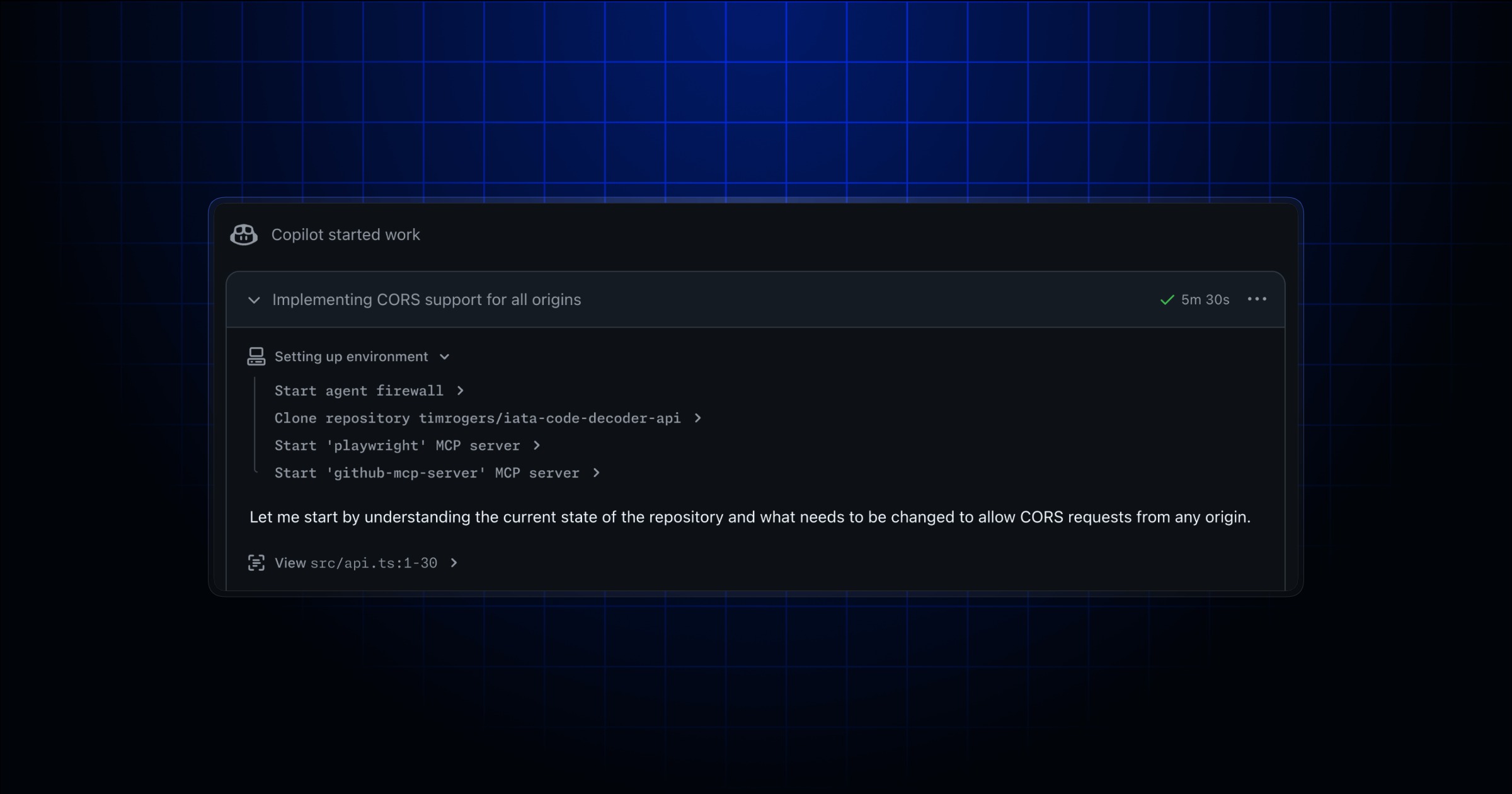The height and width of the screenshot is (794, 1512).
Task: Click Clone repository timrogers/iata-code-decoder-api step
Action: [x=477, y=418]
